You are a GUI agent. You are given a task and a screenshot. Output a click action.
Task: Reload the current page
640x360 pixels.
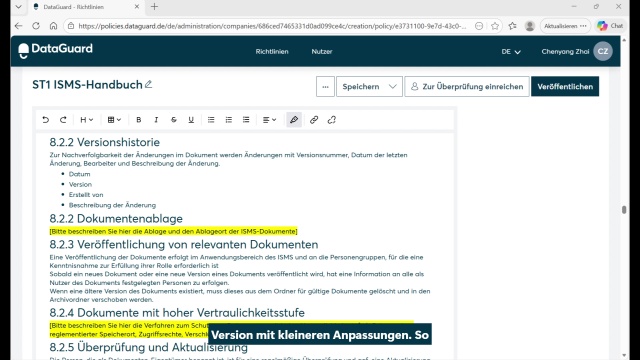tap(36, 26)
